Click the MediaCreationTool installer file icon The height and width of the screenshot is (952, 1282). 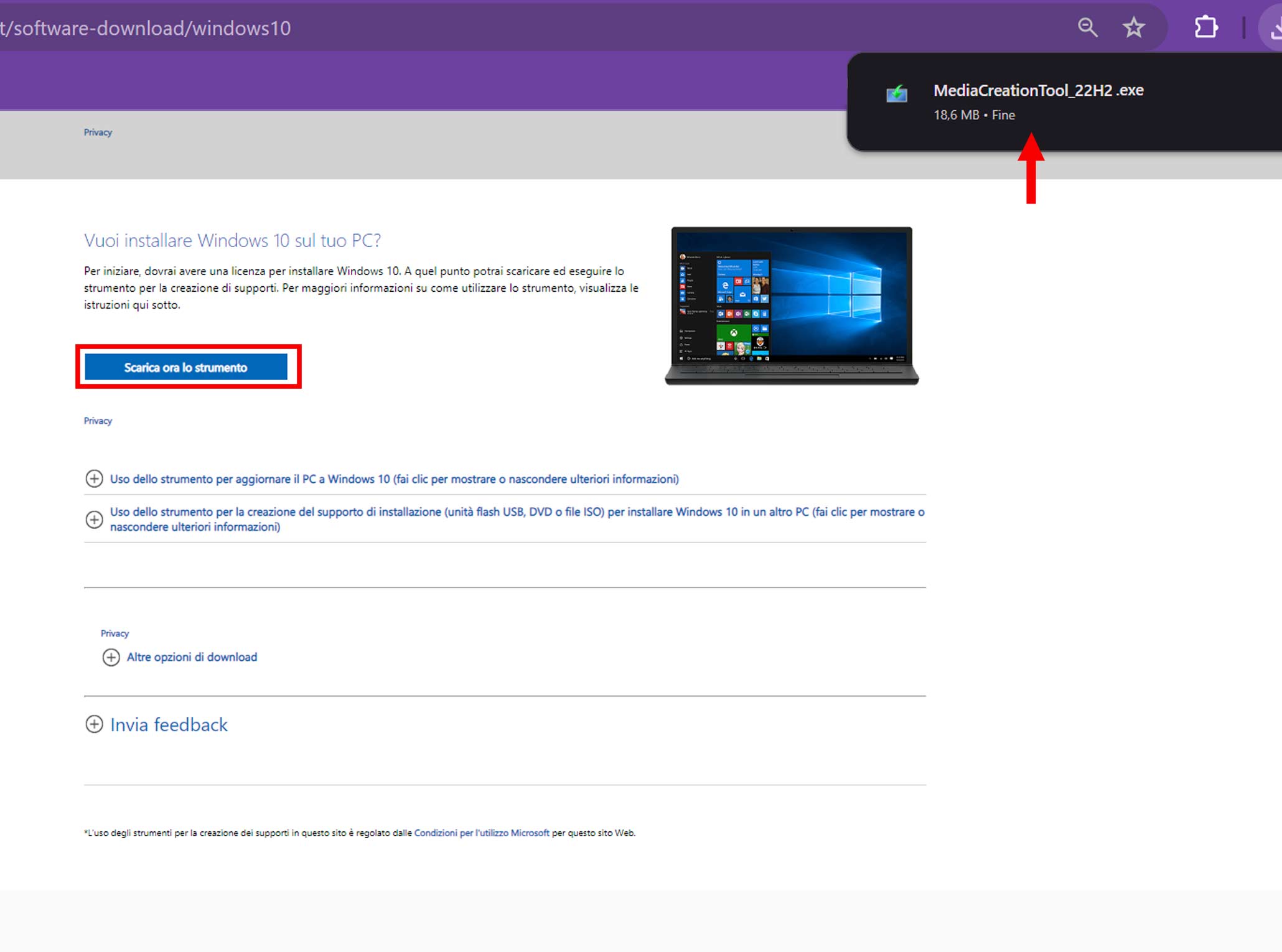[897, 95]
